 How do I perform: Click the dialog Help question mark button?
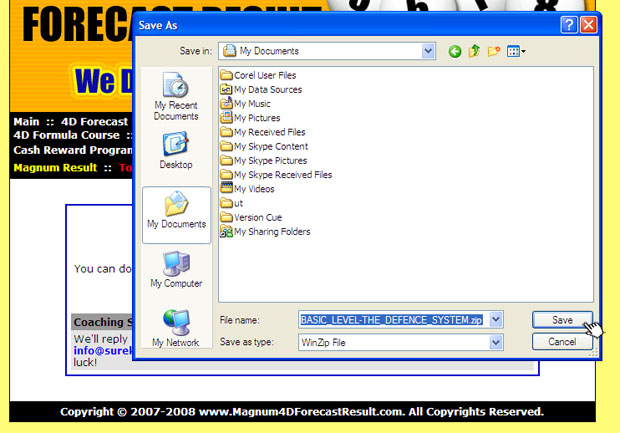pyautogui.click(x=569, y=24)
